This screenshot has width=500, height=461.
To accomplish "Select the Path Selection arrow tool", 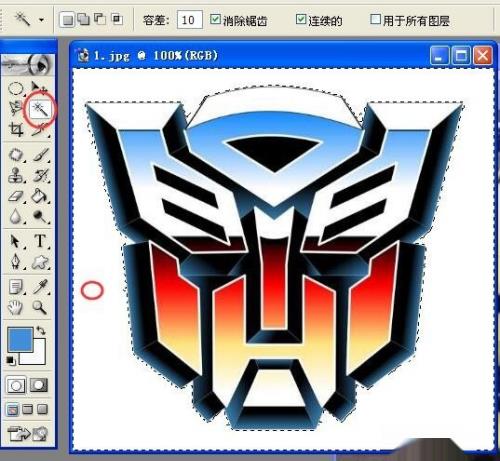I will pyautogui.click(x=15, y=242).
